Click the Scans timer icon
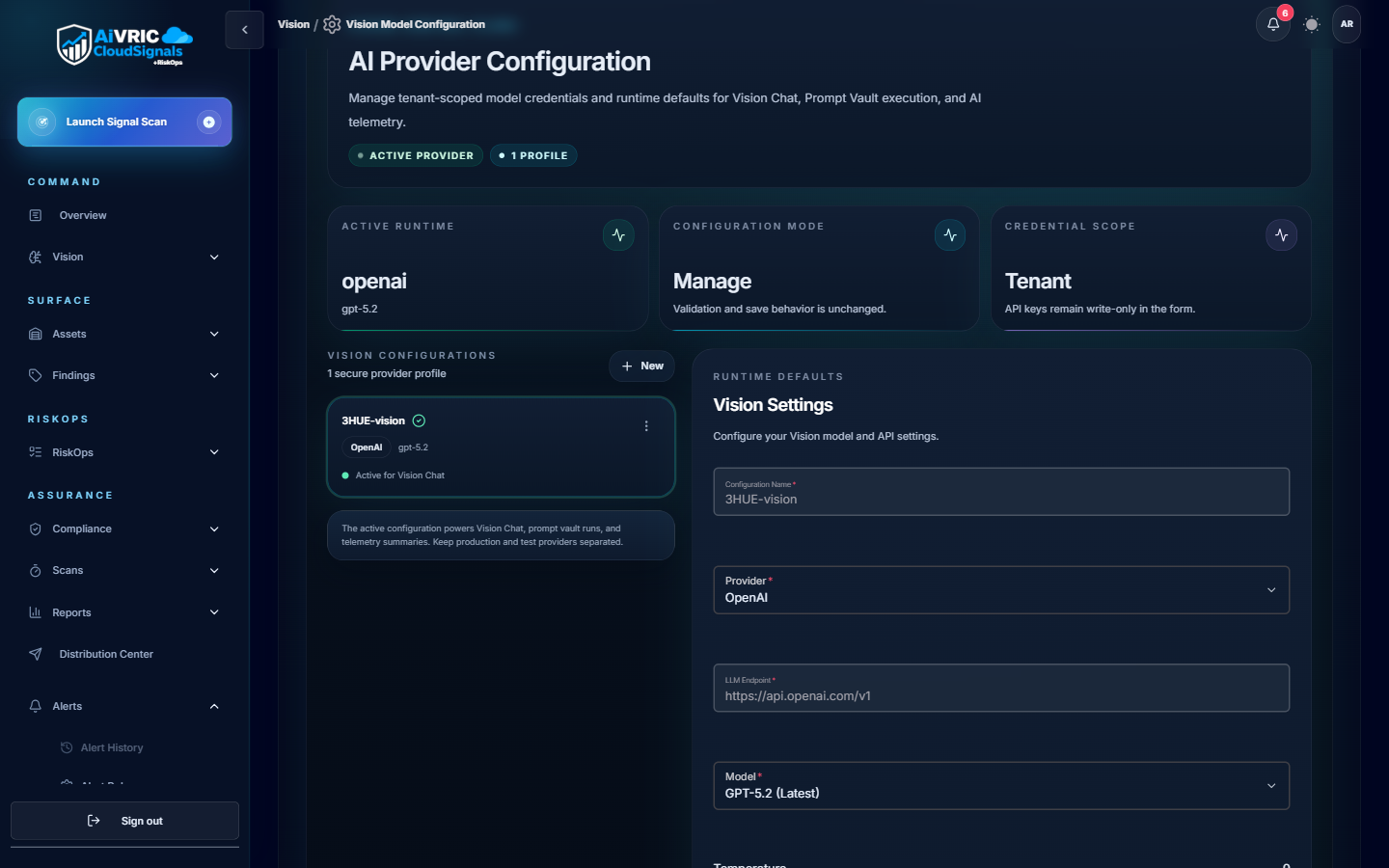1389x868 pixels. point(36,571)
